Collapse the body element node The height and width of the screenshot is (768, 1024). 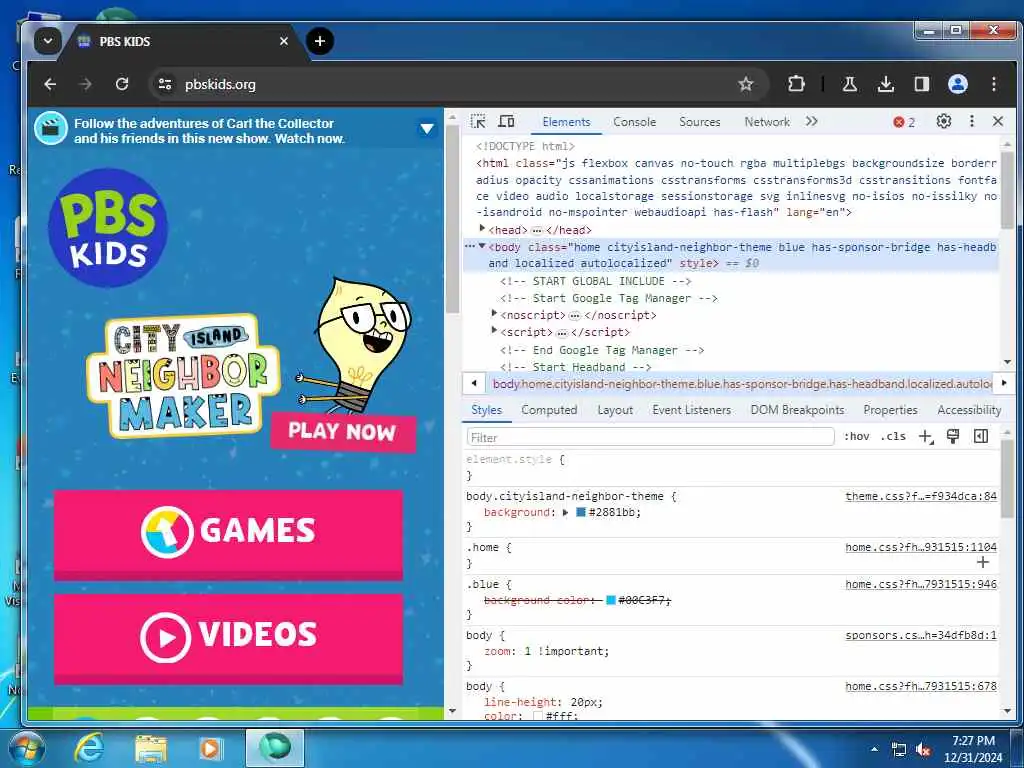click(x=482, y=246)
